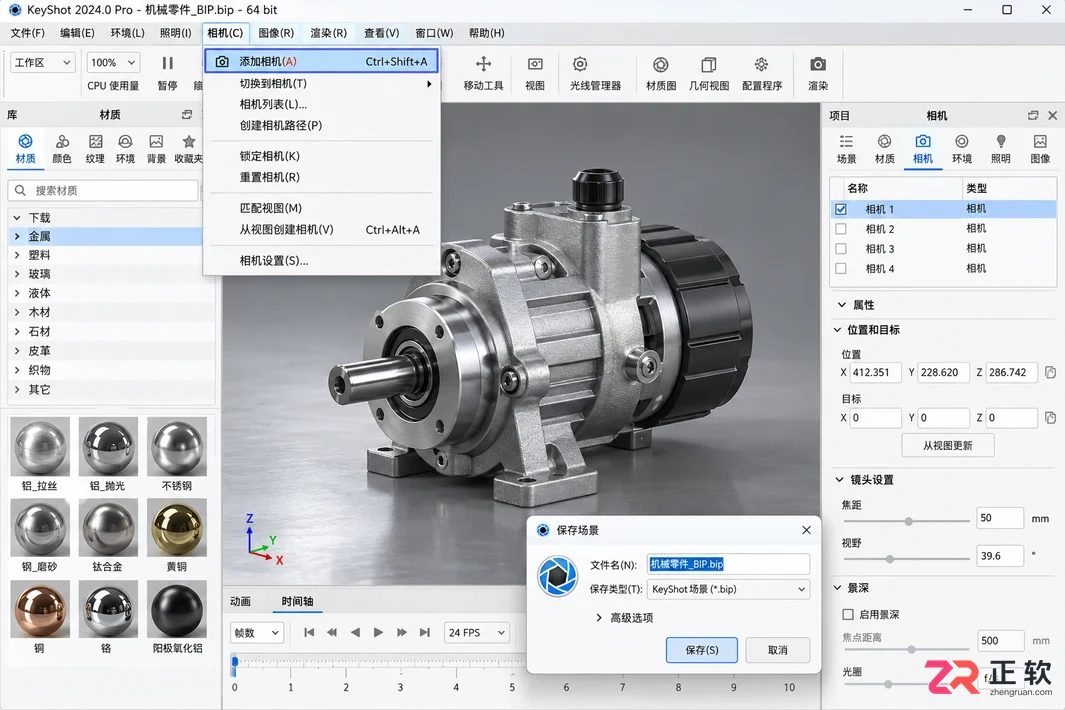Select the library Materials (材质) tab icon
1065x710 pixels.
[25, 141]
